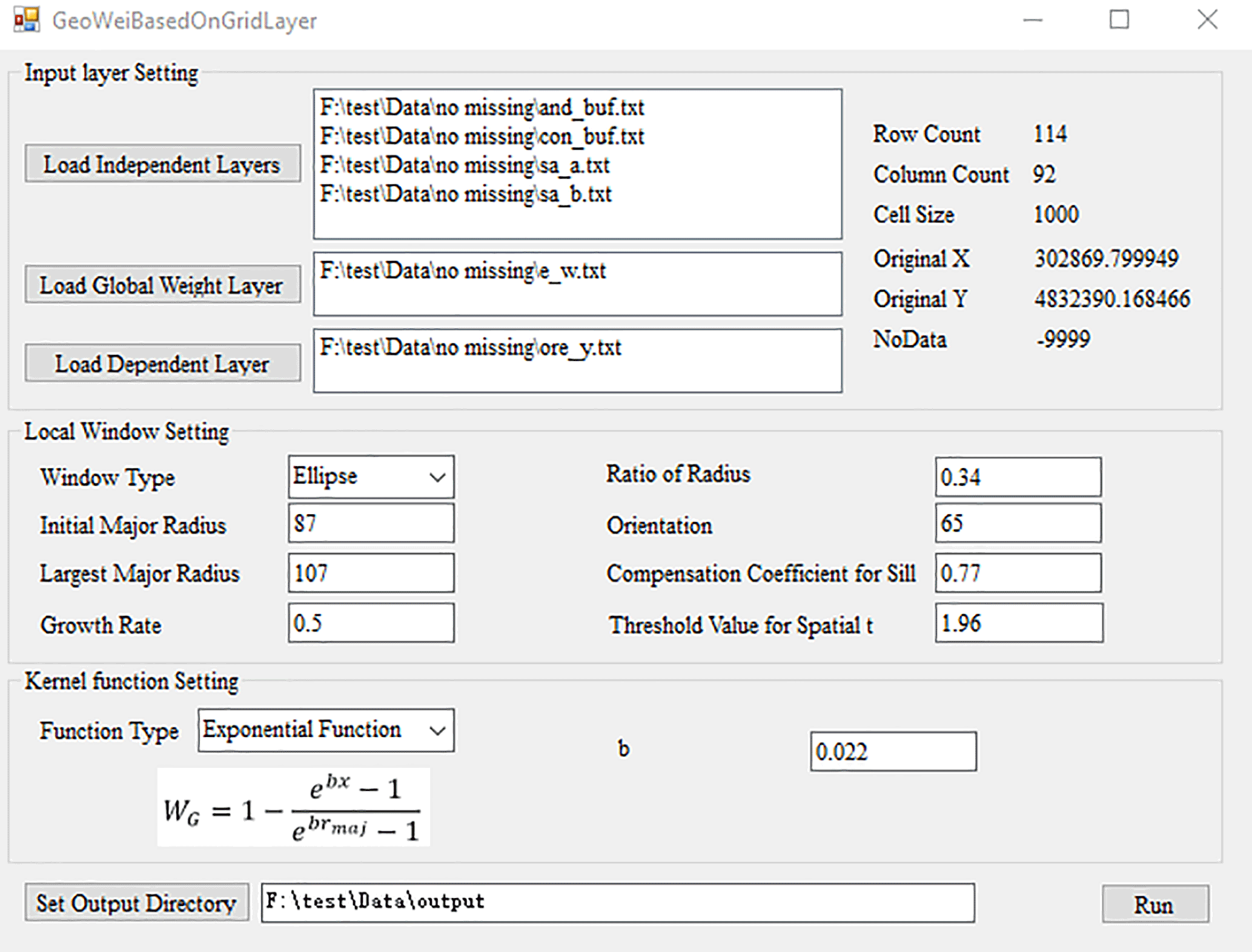Start processing with the Run button
The height and width of the screenshot is (952, 1252).
pos(1154,904)
